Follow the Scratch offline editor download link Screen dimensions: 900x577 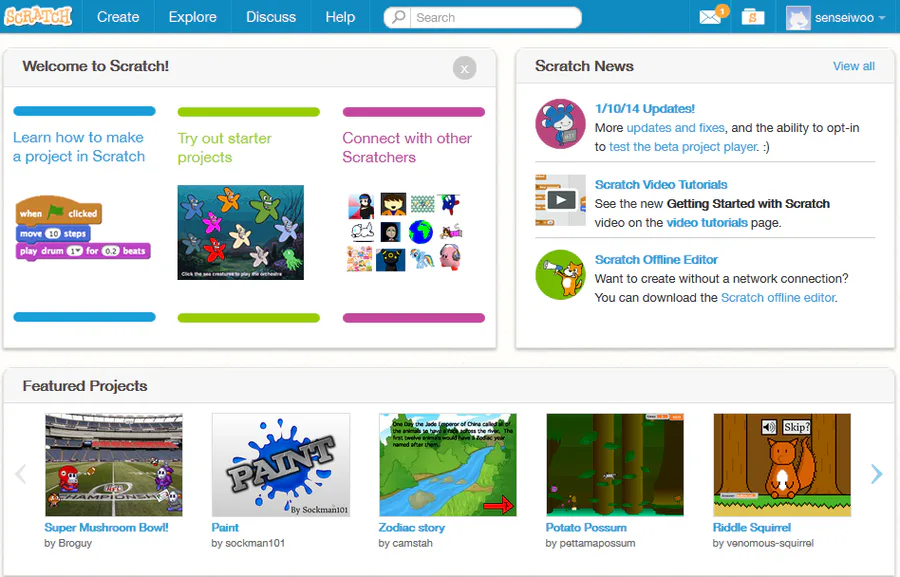point(778,297)
